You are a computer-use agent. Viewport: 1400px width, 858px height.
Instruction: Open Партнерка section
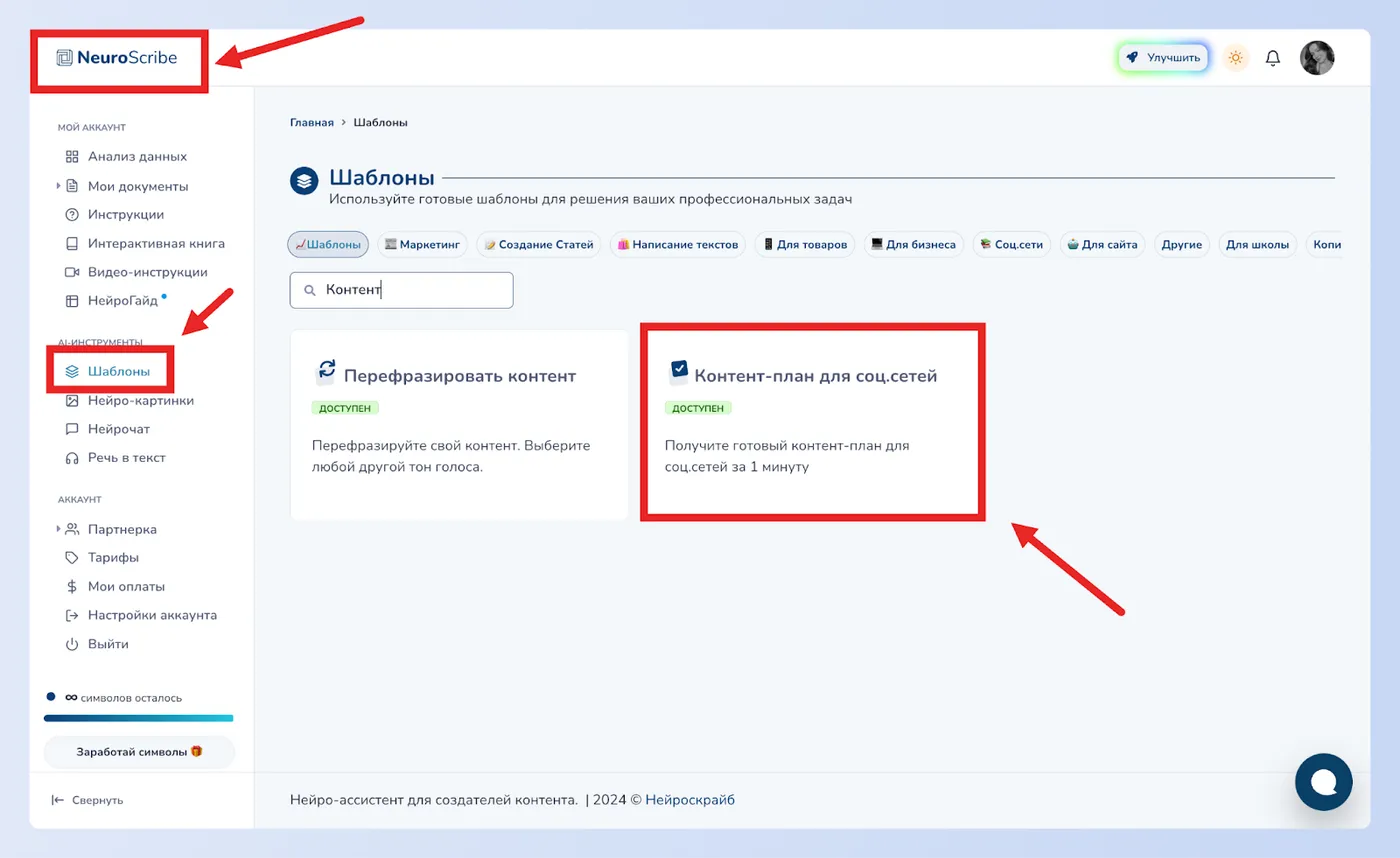tap(111, 529)
